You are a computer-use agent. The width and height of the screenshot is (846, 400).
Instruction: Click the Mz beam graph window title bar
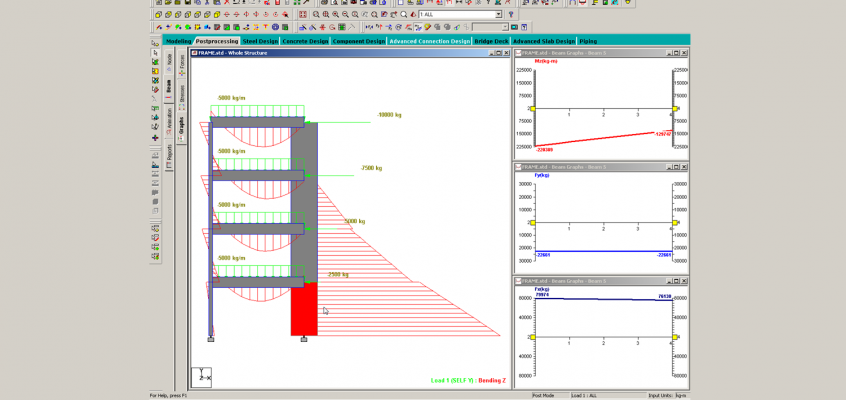click(x=601, y=53)
